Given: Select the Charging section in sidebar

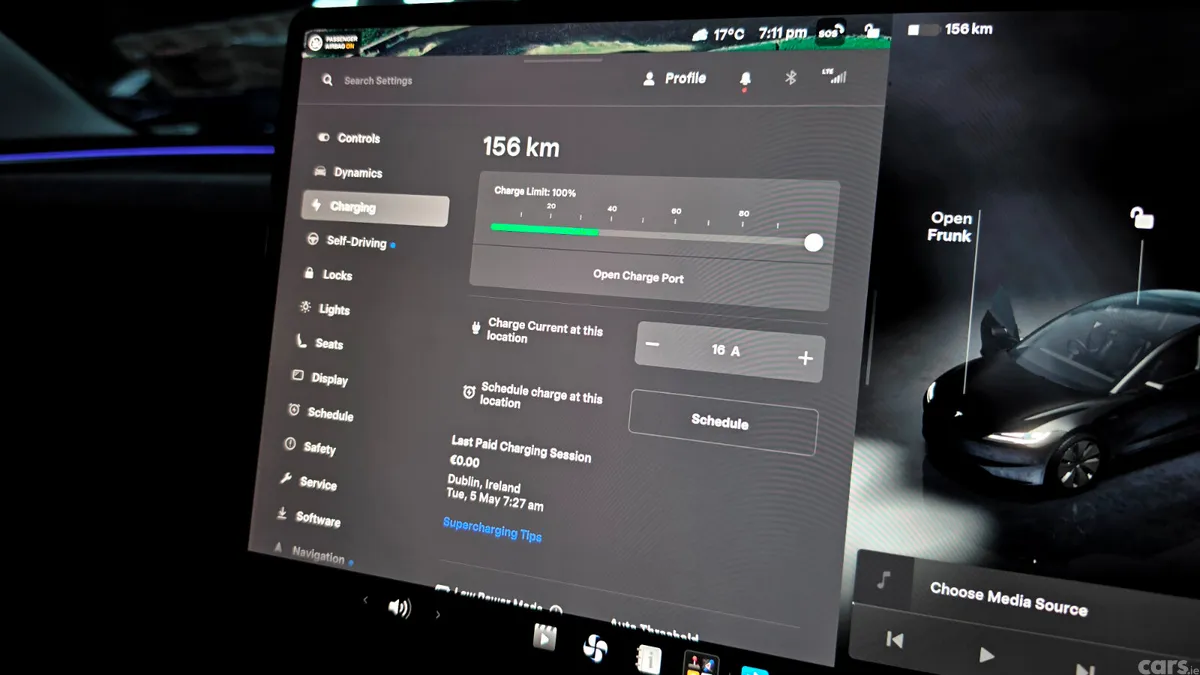Looking at the screenshot, I should click(375, 208).
